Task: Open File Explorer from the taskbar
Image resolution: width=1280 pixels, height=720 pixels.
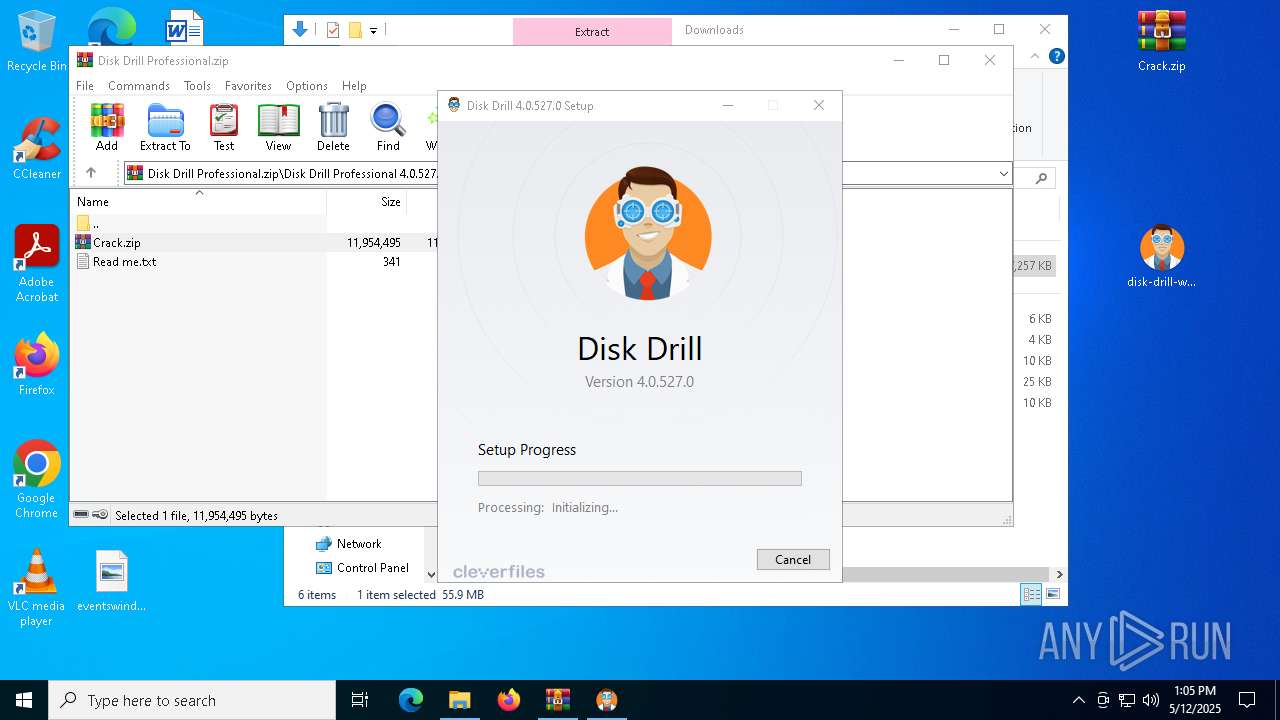Action: pos(459,700)
